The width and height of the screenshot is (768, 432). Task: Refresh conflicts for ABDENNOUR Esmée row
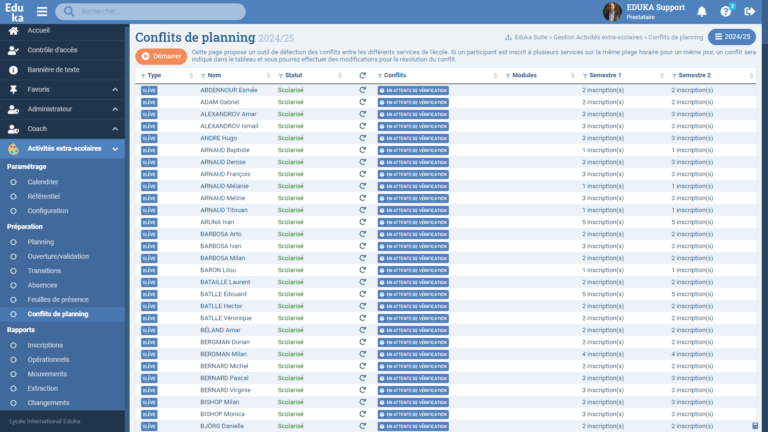(363, 90)
